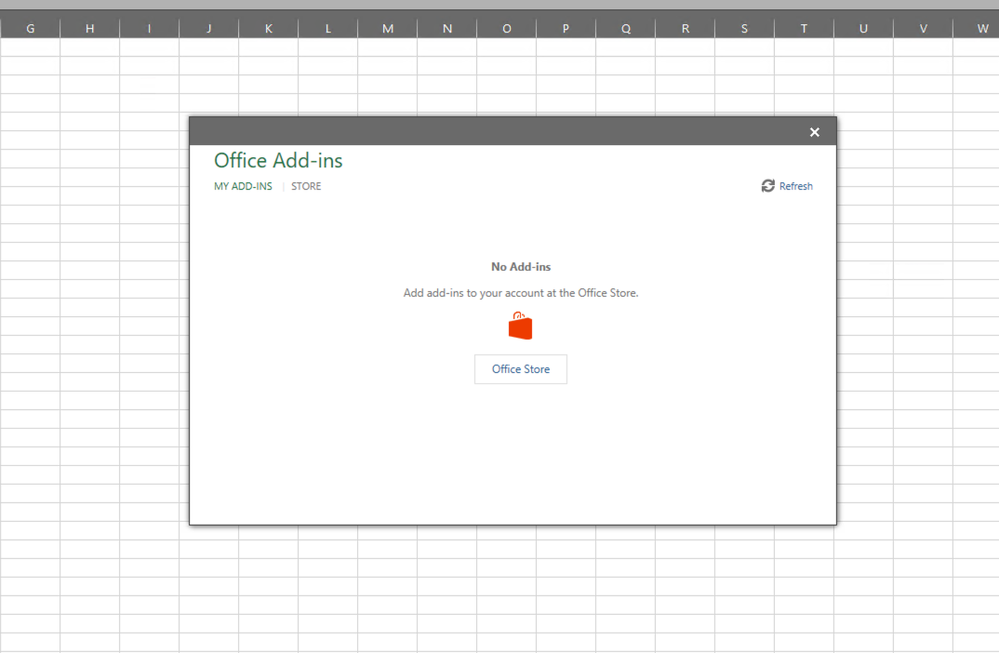
Task: Select column S header
Action: pyautogui.click(x=744, y=28)
